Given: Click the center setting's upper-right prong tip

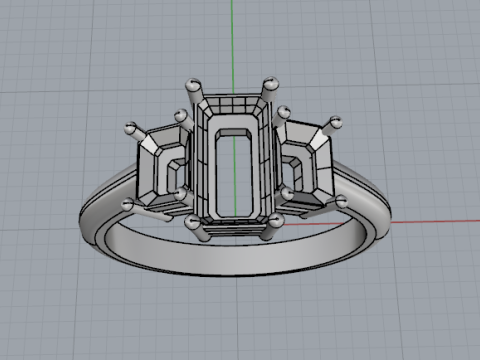Looking at the screenshot, I should click(271, 83).
